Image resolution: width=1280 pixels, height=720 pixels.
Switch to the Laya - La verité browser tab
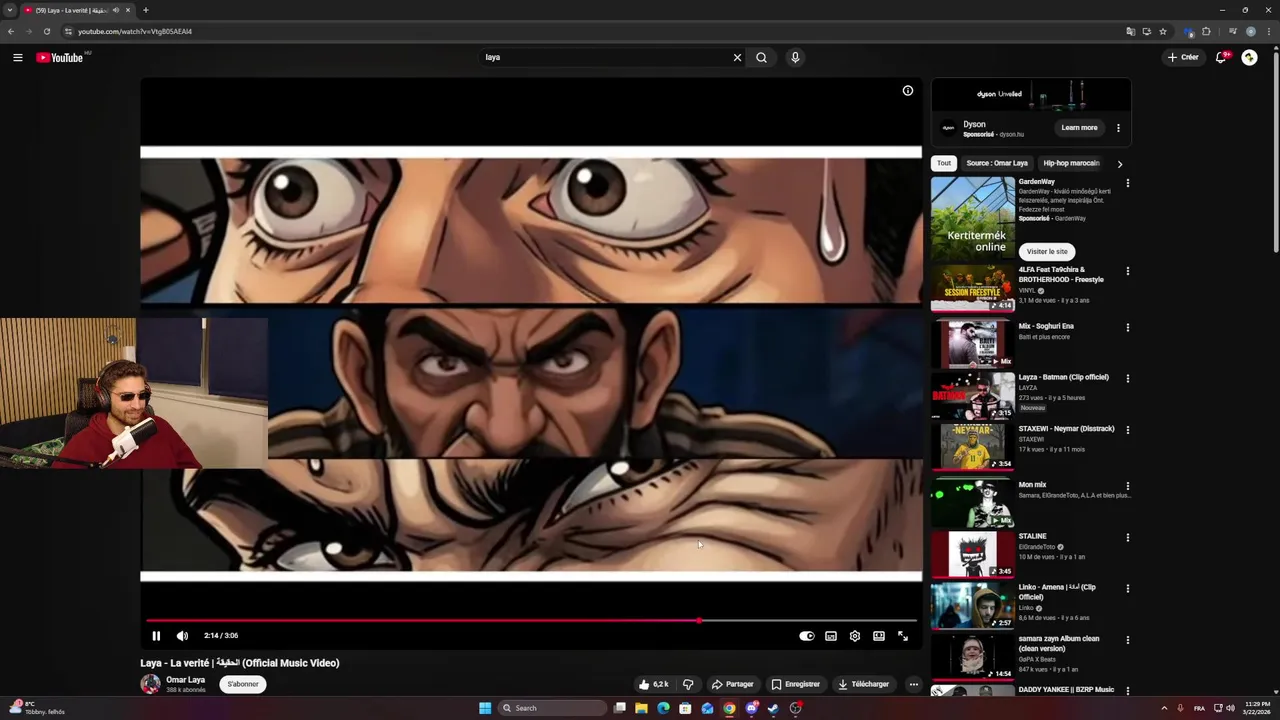point(78,10)
